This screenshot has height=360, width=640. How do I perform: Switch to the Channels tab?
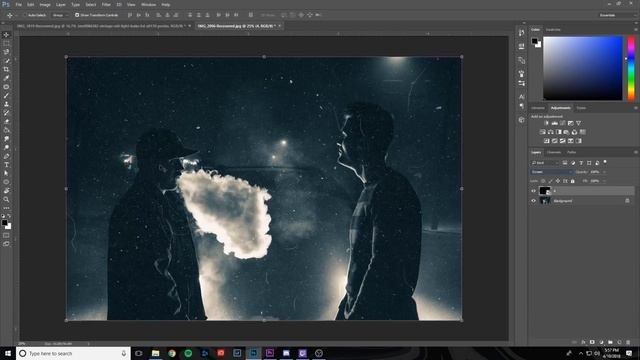coord(553,152)
